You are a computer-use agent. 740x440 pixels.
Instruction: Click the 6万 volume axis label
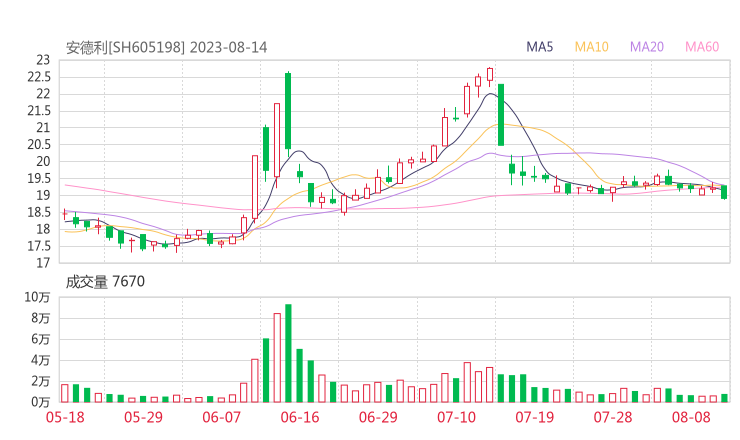(x=41, y=339)
